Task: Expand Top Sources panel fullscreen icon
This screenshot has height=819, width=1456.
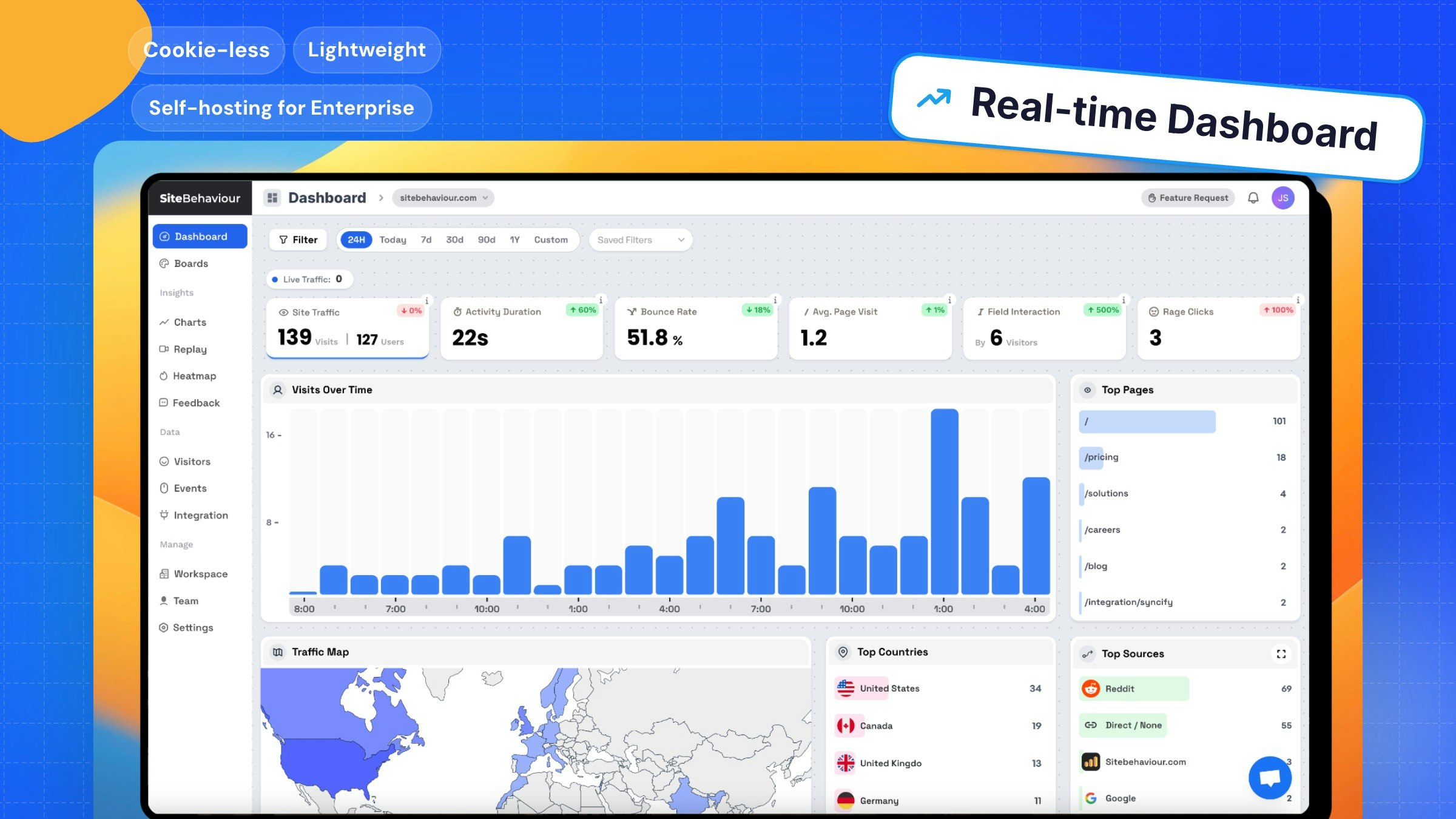Action: 1281,654
